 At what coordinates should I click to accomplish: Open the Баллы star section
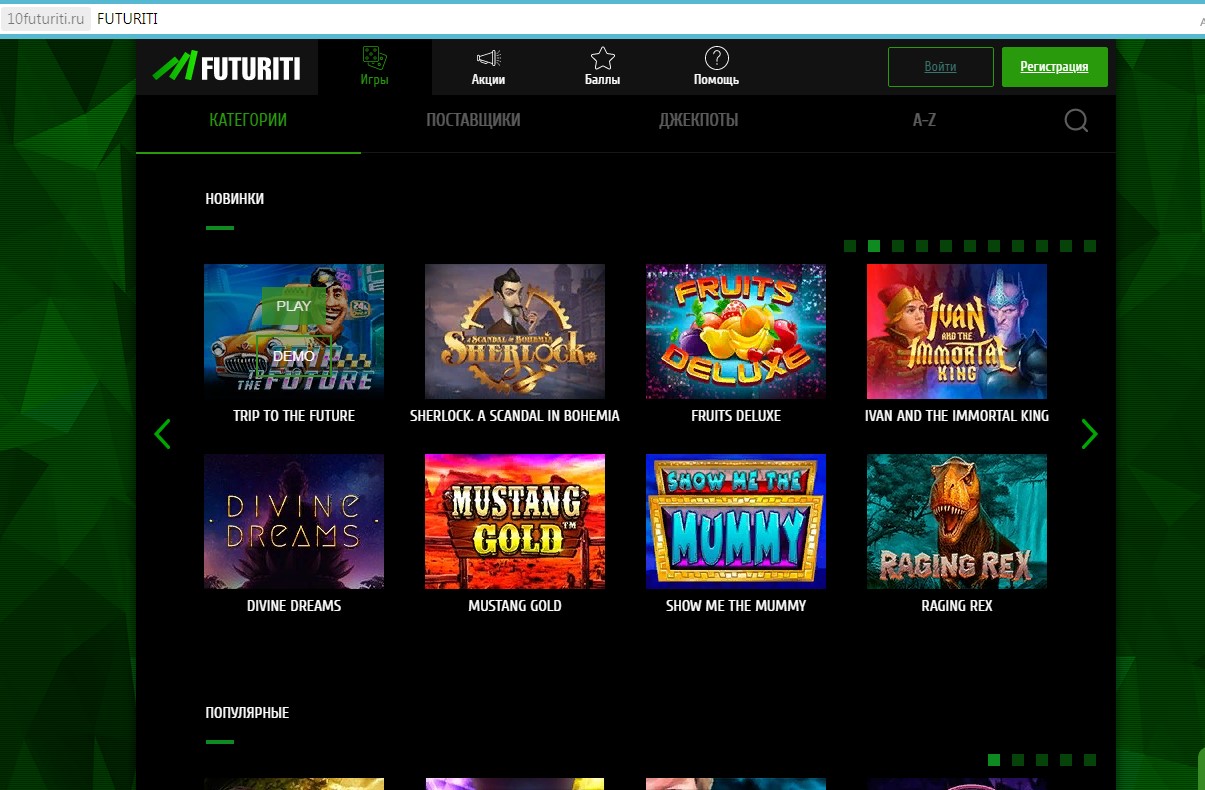point(602,67)
